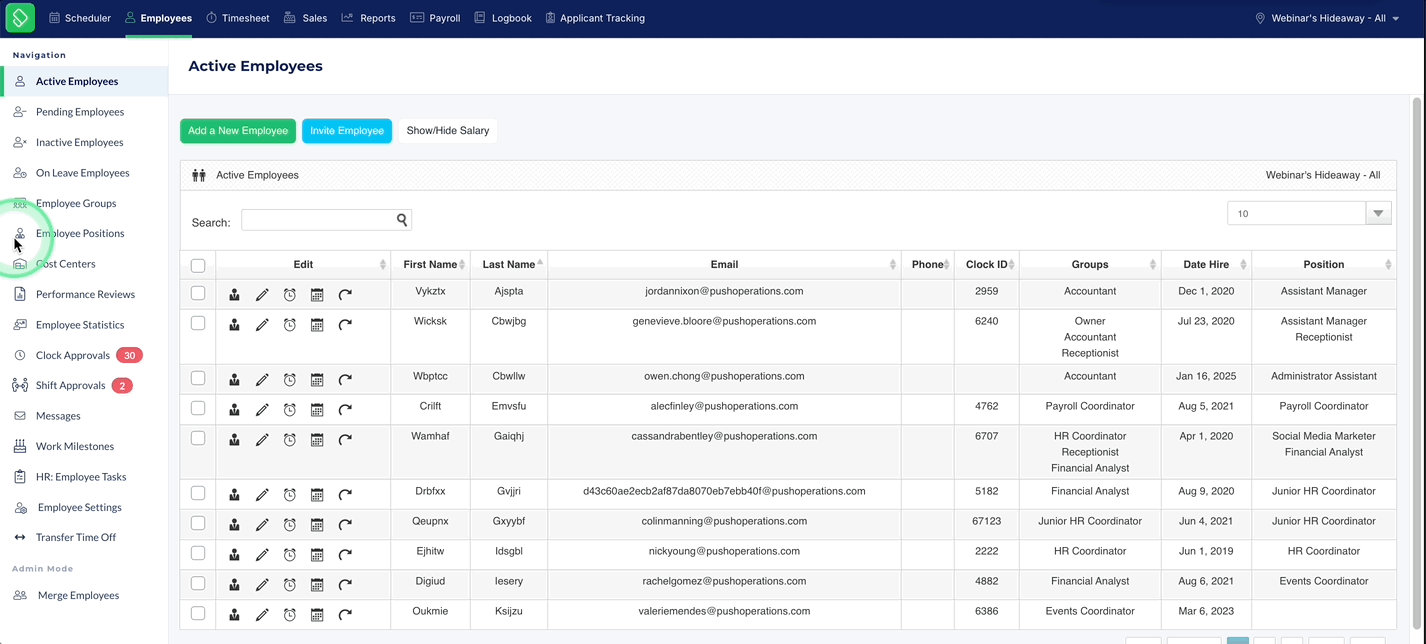Viewport: 1426px width, 644px height.
Task: Click the curved arrow icon in Drbfxx's row
Action: coord(345,494)
